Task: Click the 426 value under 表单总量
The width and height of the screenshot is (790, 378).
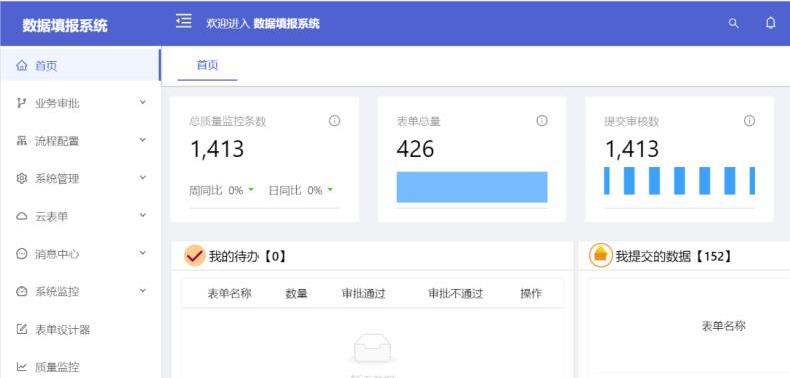Action: (x=415, y=149)
